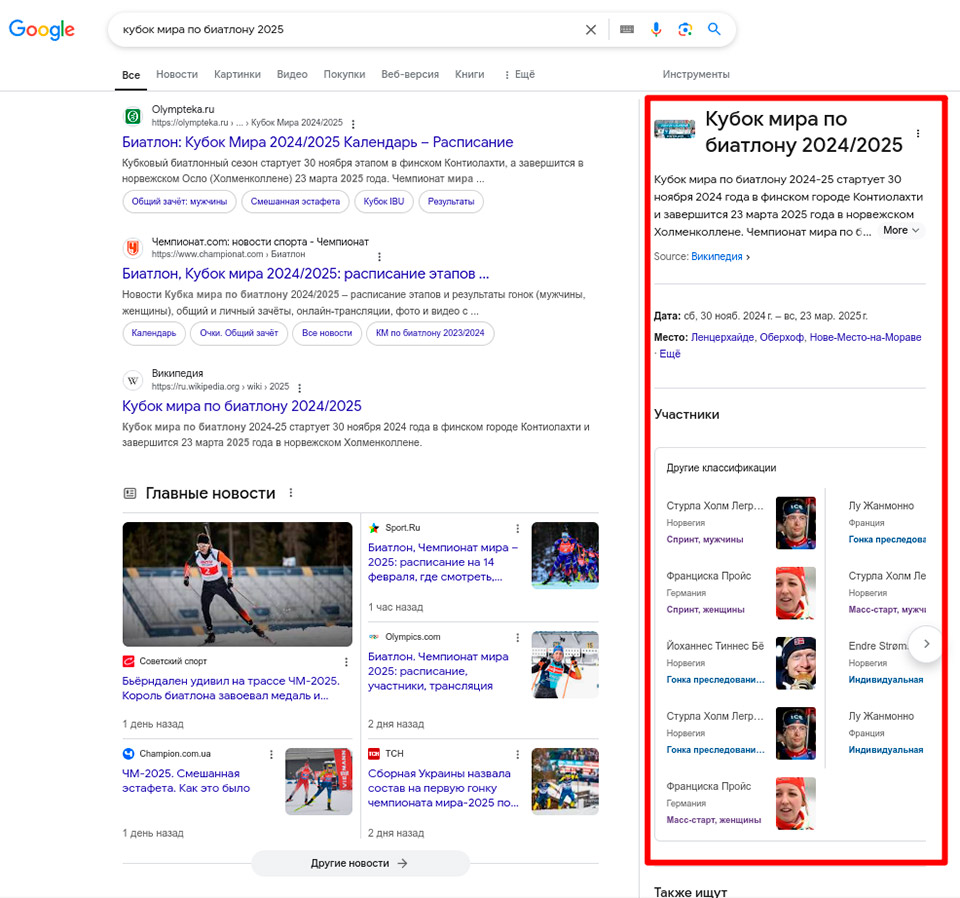The height and width of the screenshot is (898, 960).
Task: Open options next to Главные новости heading
Action: click(291, 493)
